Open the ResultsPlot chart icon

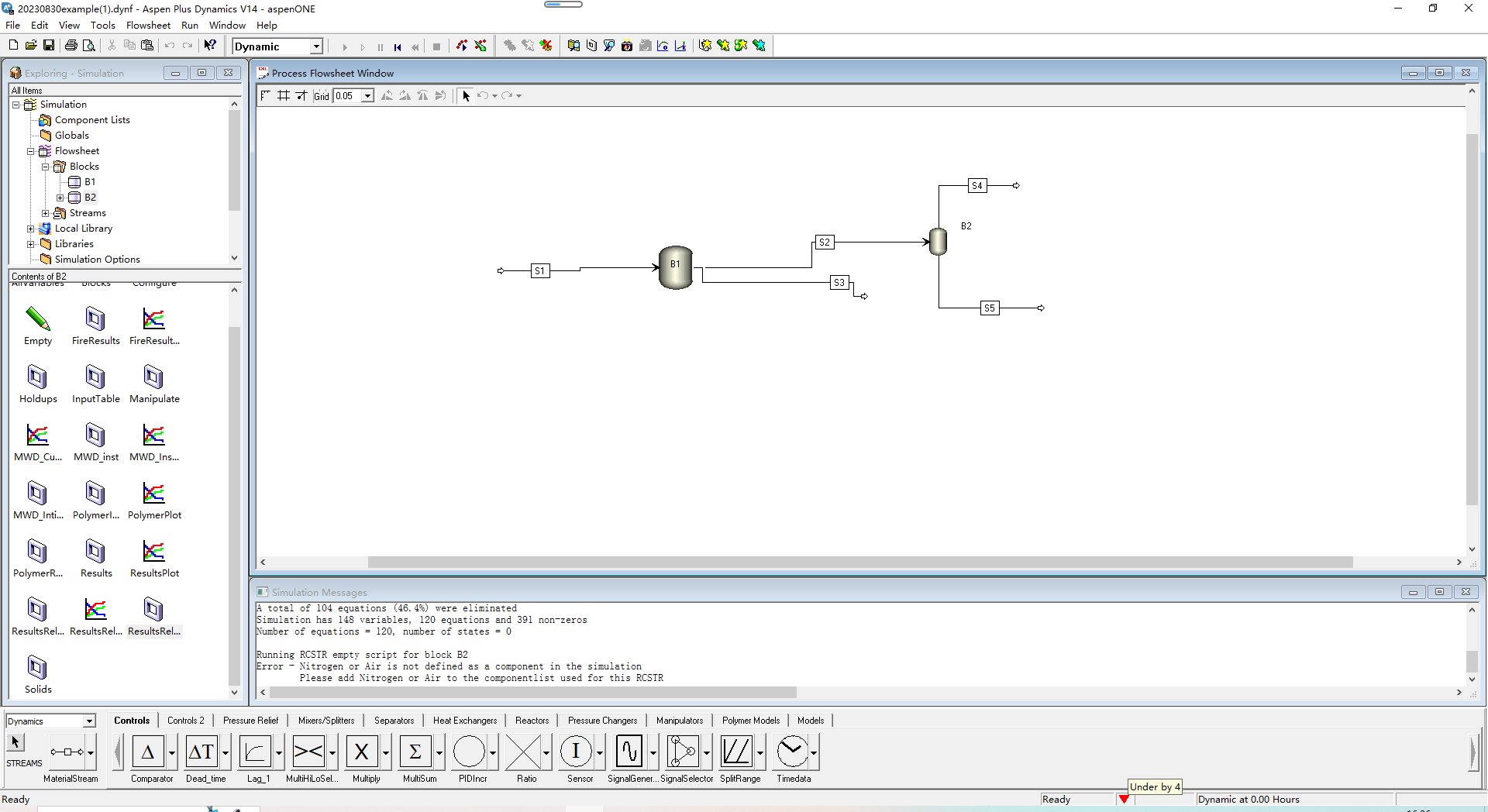point(154,559)
